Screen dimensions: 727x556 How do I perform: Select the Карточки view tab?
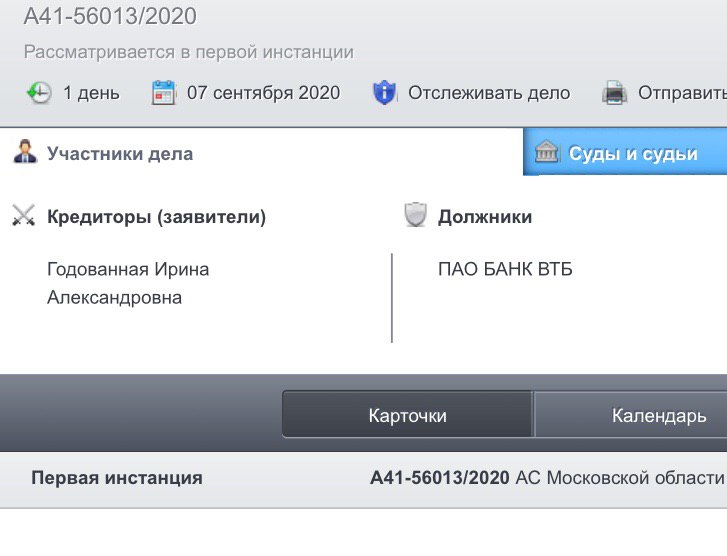pos(408,414)
